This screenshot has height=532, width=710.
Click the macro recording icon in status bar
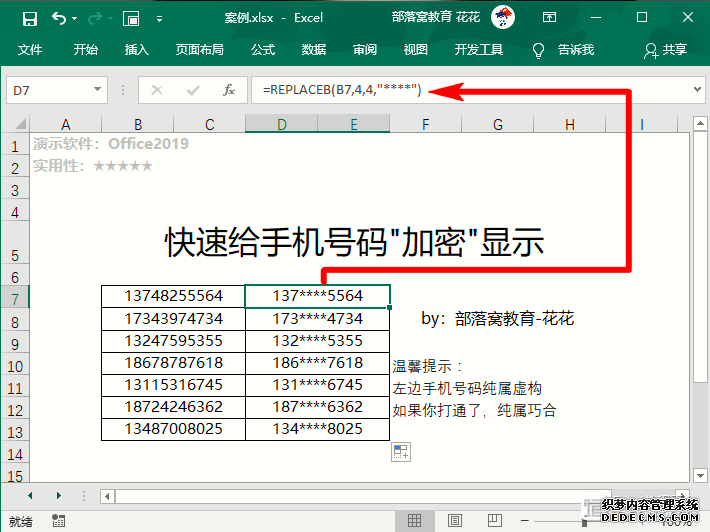click(x=60, y=522)
